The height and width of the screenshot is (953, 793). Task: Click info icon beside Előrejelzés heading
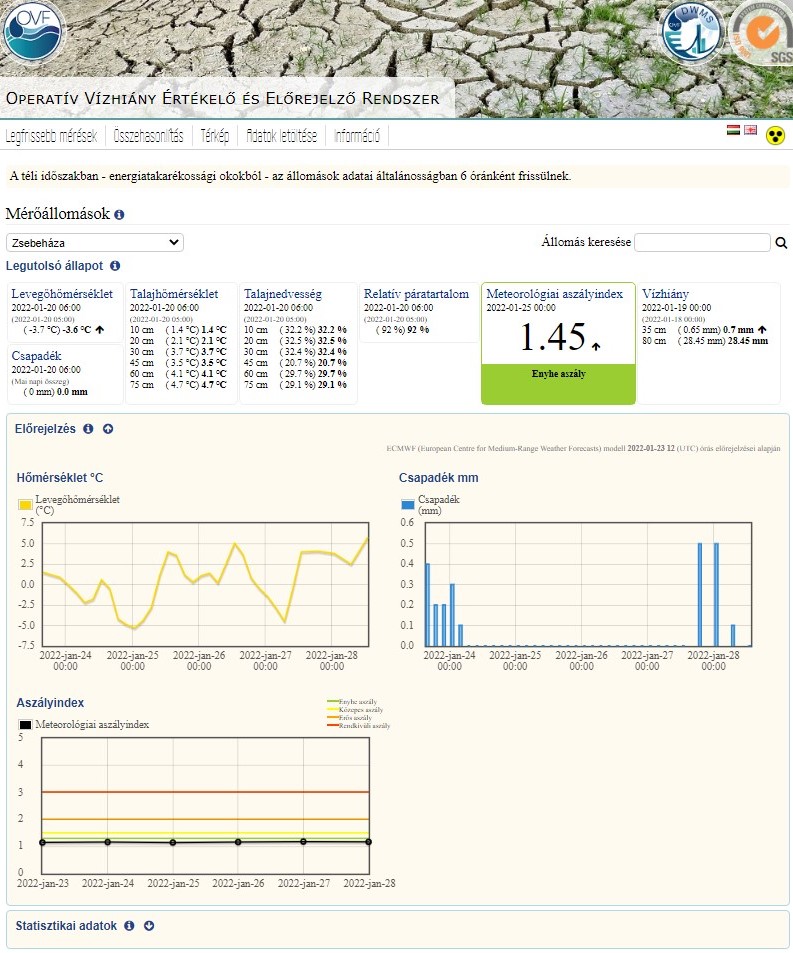point(88,429)
